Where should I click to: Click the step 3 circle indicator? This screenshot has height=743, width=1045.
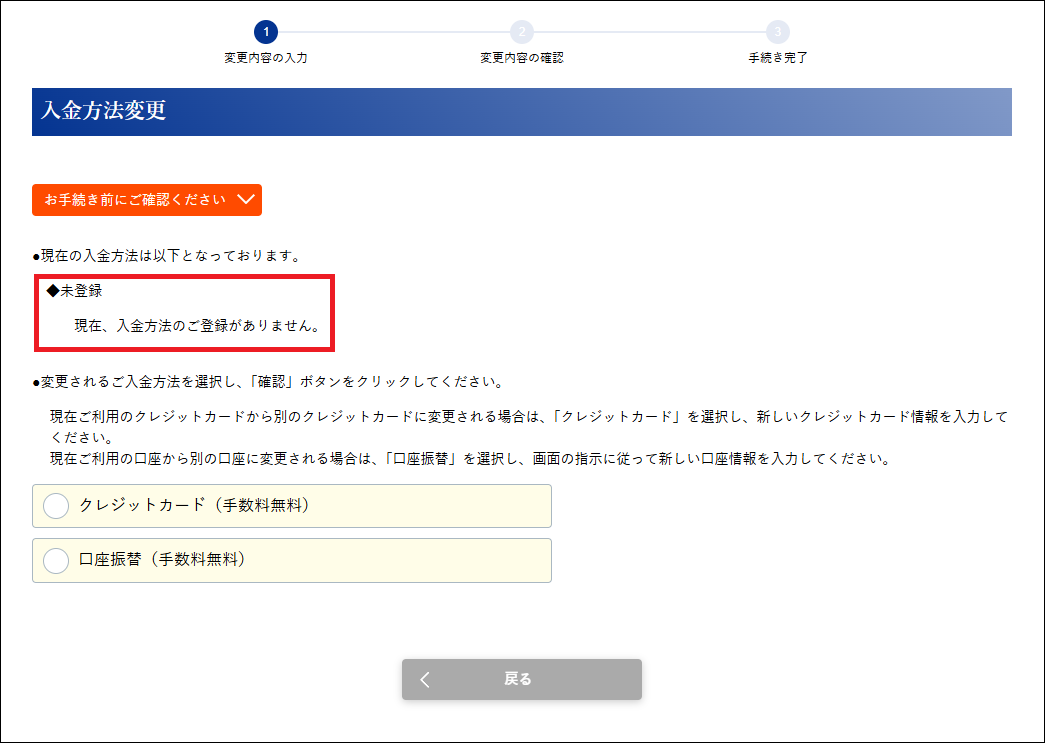click(777, 32)
